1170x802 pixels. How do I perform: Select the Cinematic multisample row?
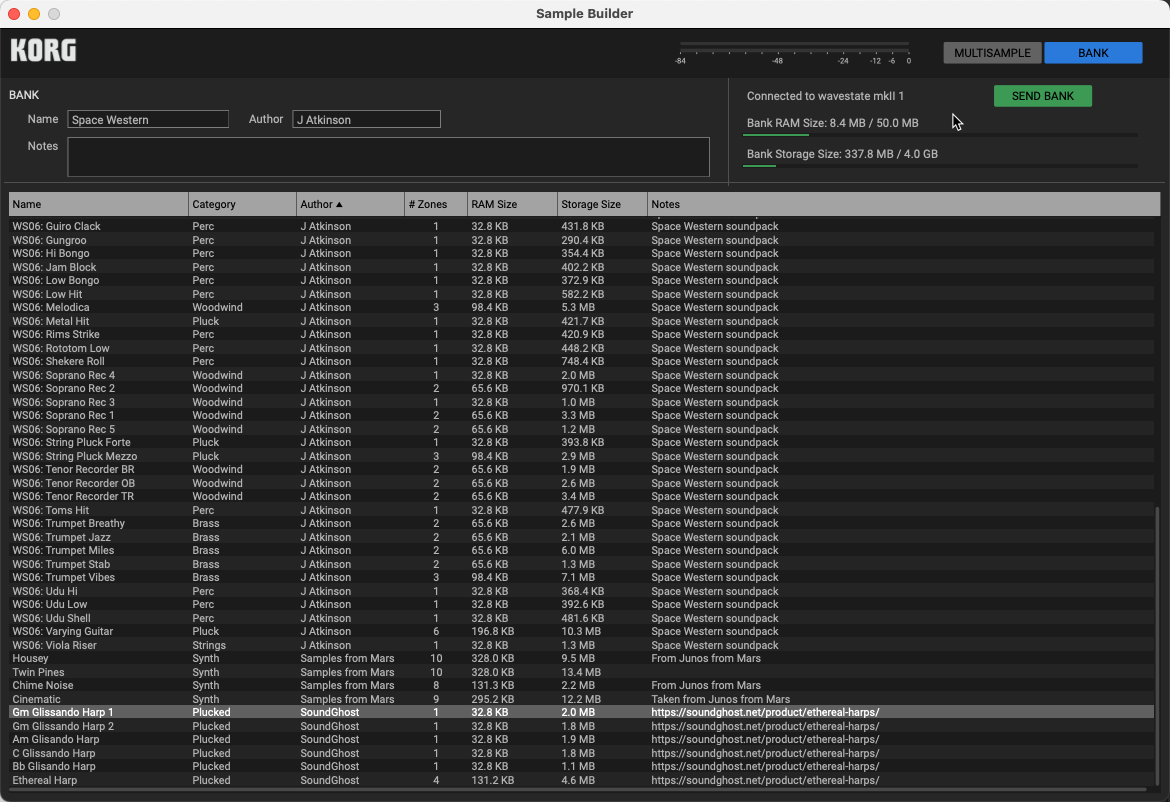point(581,699)
